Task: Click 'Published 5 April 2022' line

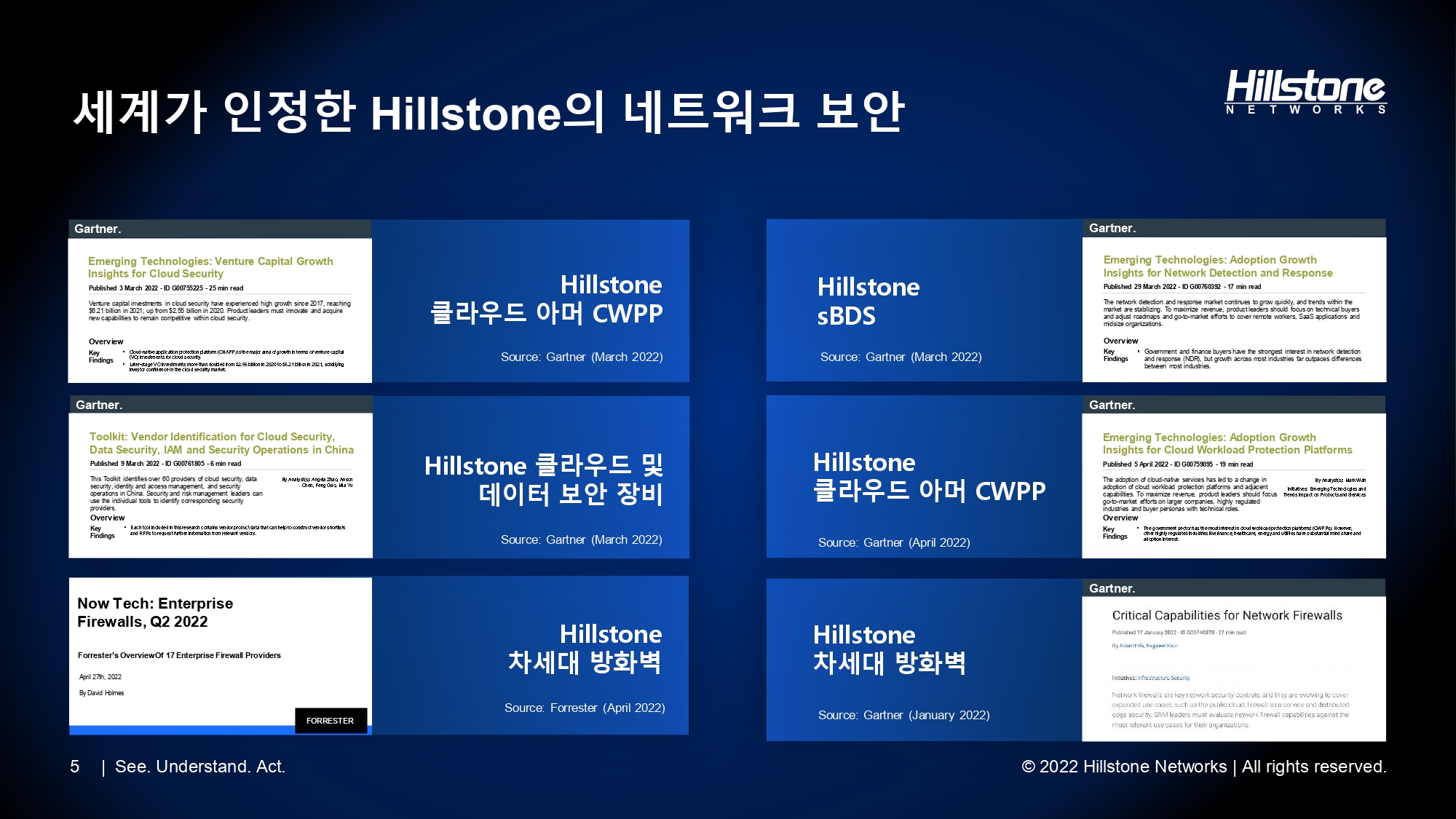Action: [x=1178, y=464]
